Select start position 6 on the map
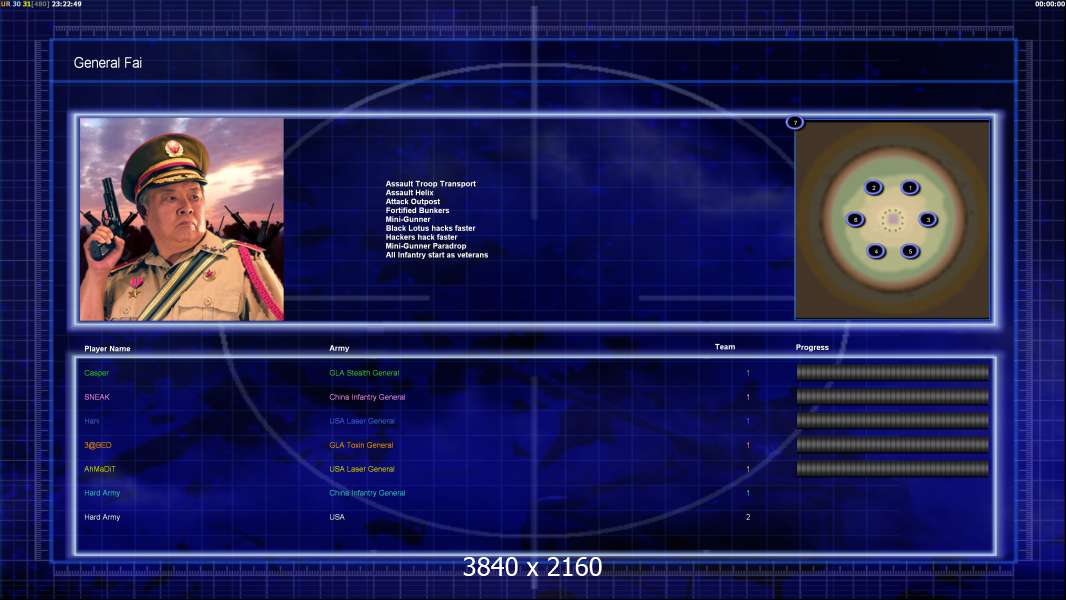The width and height of the screenshot is (1066, 600). (855, 219)
